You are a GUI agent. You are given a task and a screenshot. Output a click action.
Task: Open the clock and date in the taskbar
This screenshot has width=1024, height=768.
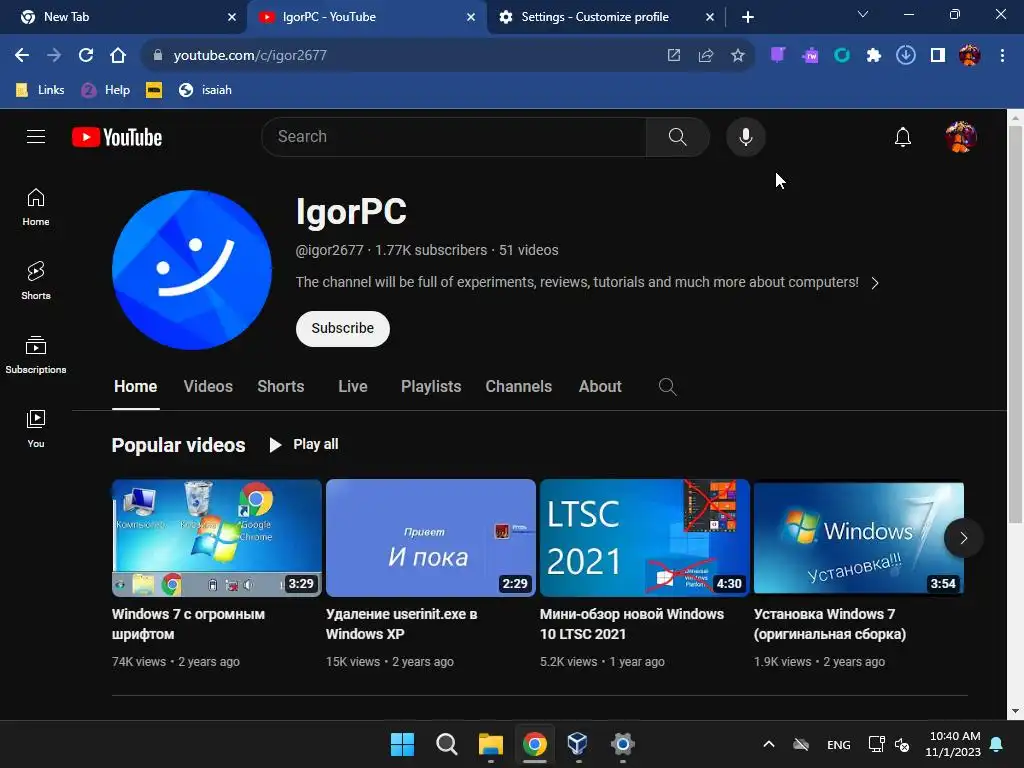tap(953, 744)
